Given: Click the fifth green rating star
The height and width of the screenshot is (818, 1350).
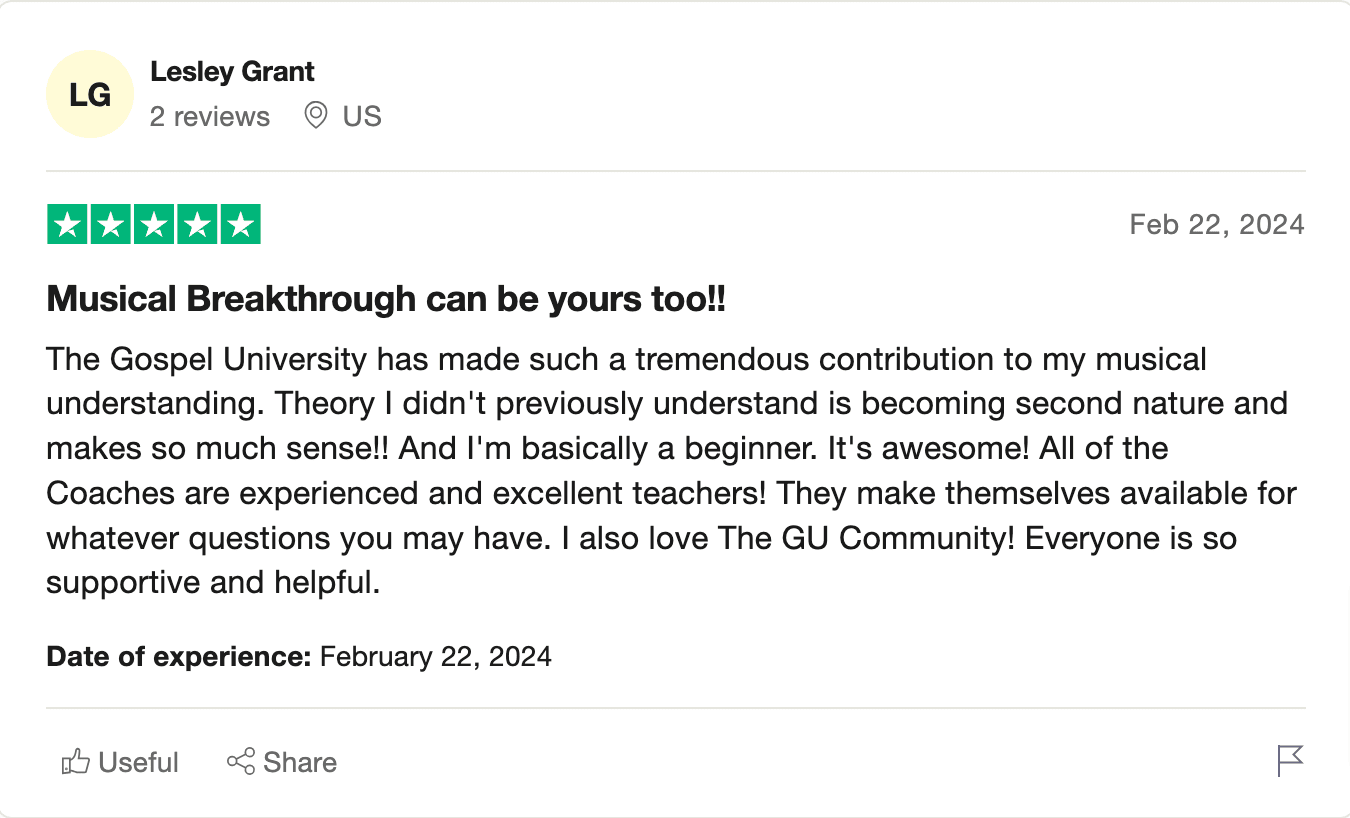Looking at the screenshot, I should pos(240,224).
